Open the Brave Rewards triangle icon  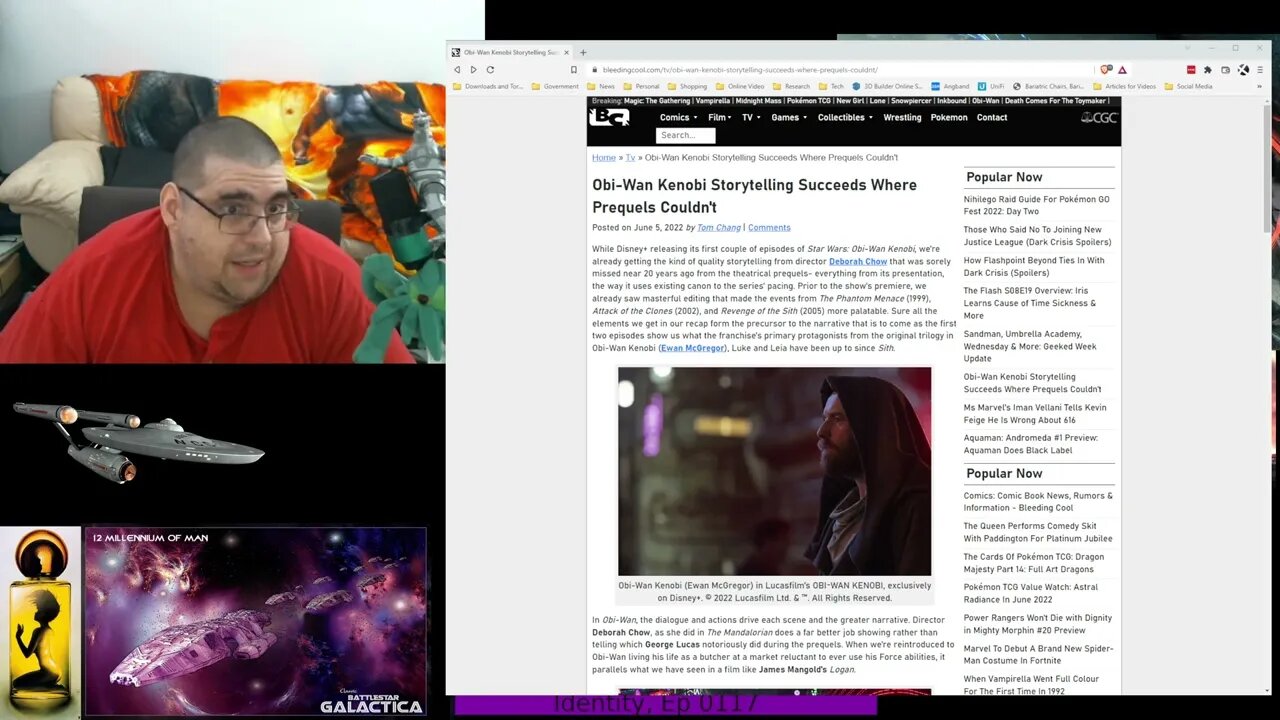[x=1122, y=70]
